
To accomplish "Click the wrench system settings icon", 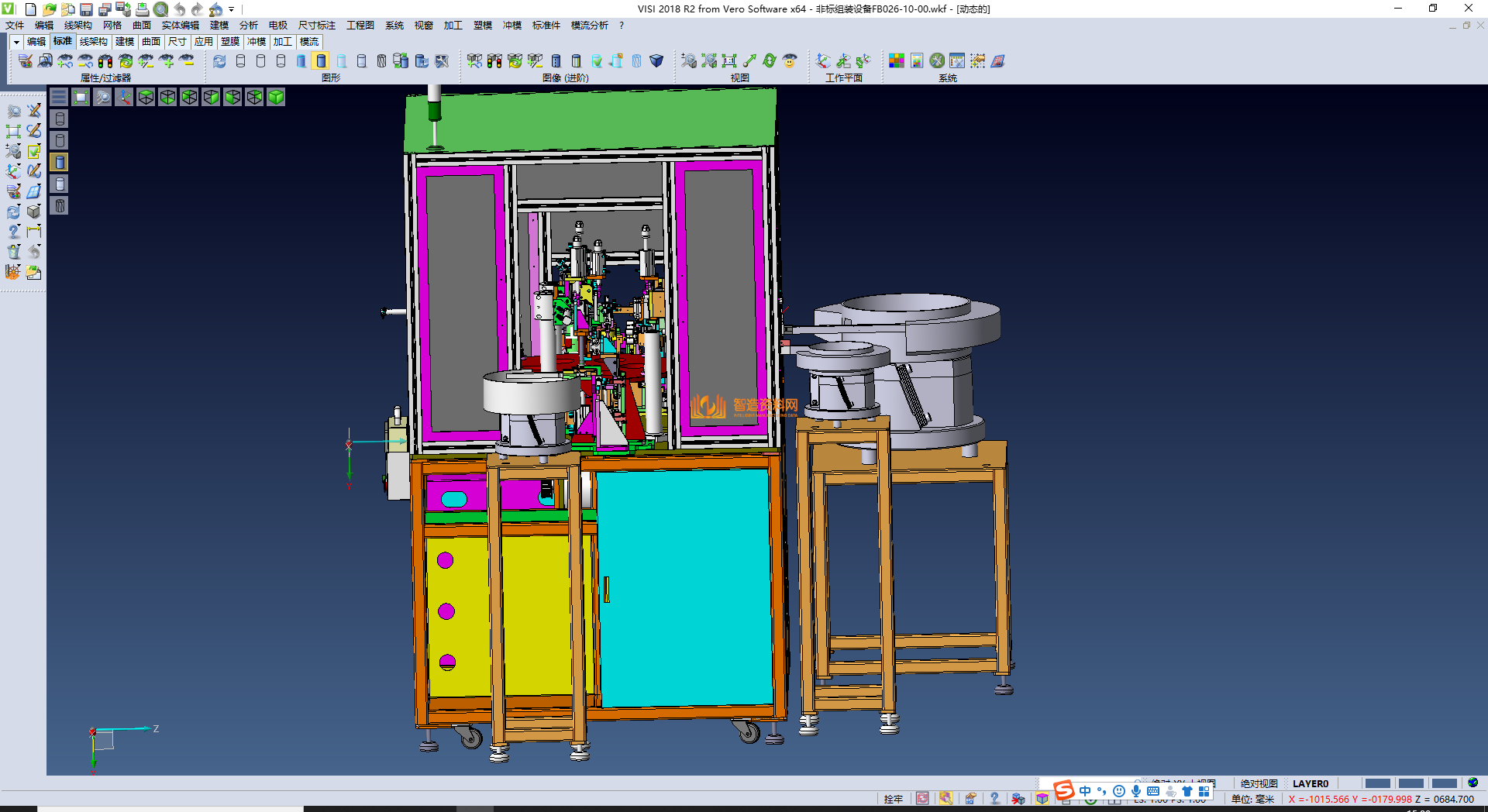I will [937, 60].
